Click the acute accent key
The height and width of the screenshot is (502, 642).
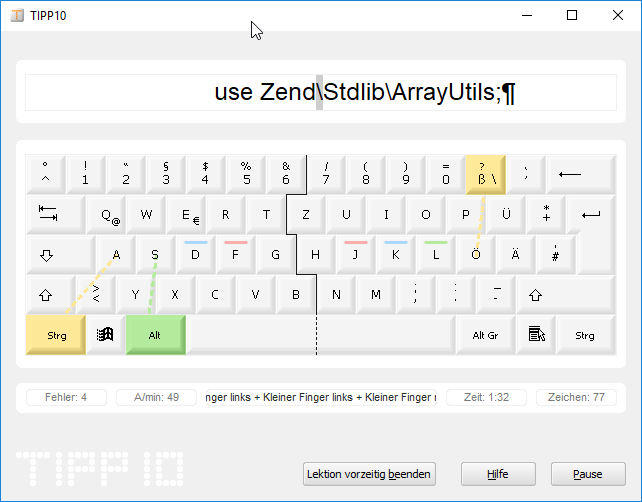pyautogui.click(x=526, y=174)
